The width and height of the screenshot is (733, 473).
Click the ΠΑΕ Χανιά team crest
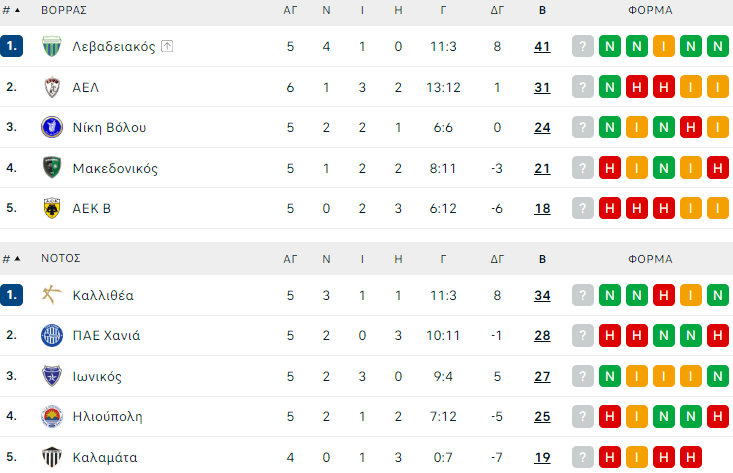pyautogui.click(x=52, y=335)
